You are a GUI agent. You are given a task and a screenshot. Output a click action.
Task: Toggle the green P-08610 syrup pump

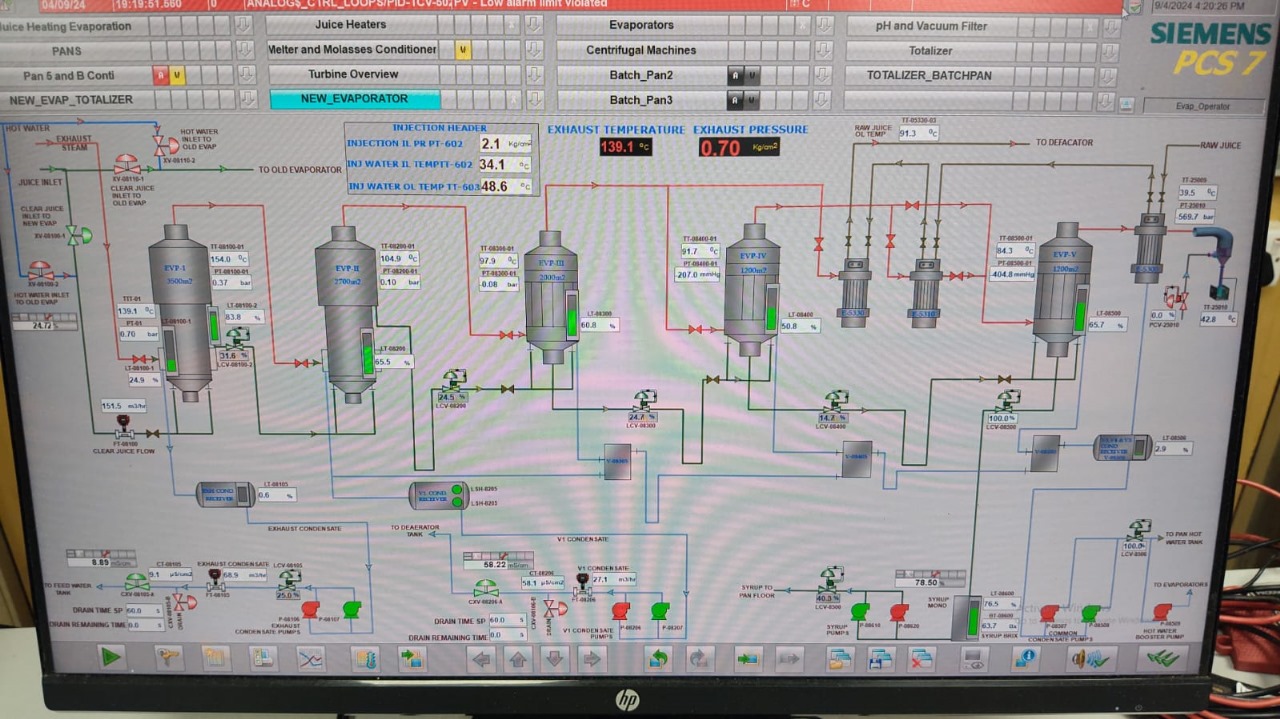point(860,611)
